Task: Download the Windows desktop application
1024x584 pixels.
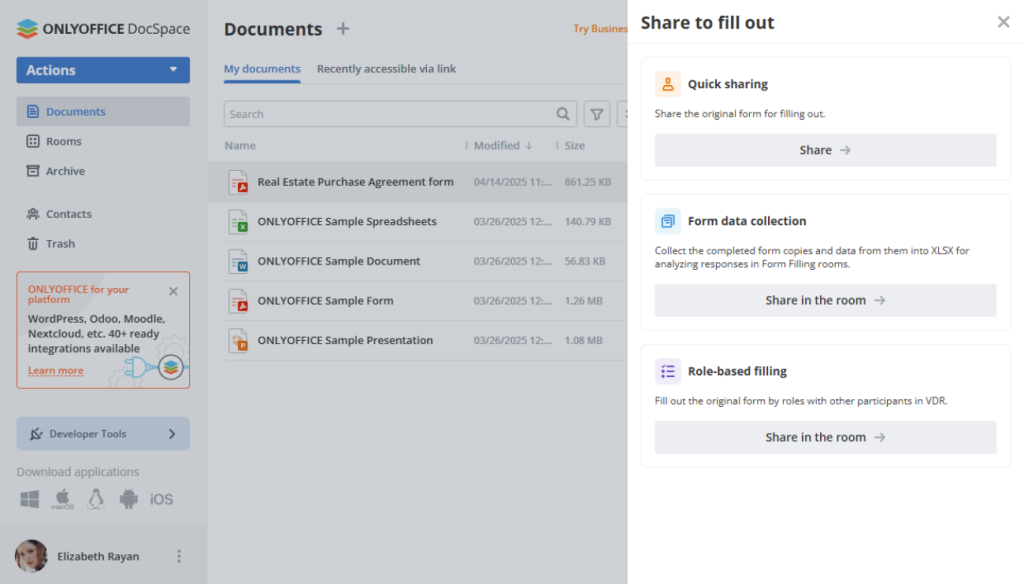Action: click(29, 499)
